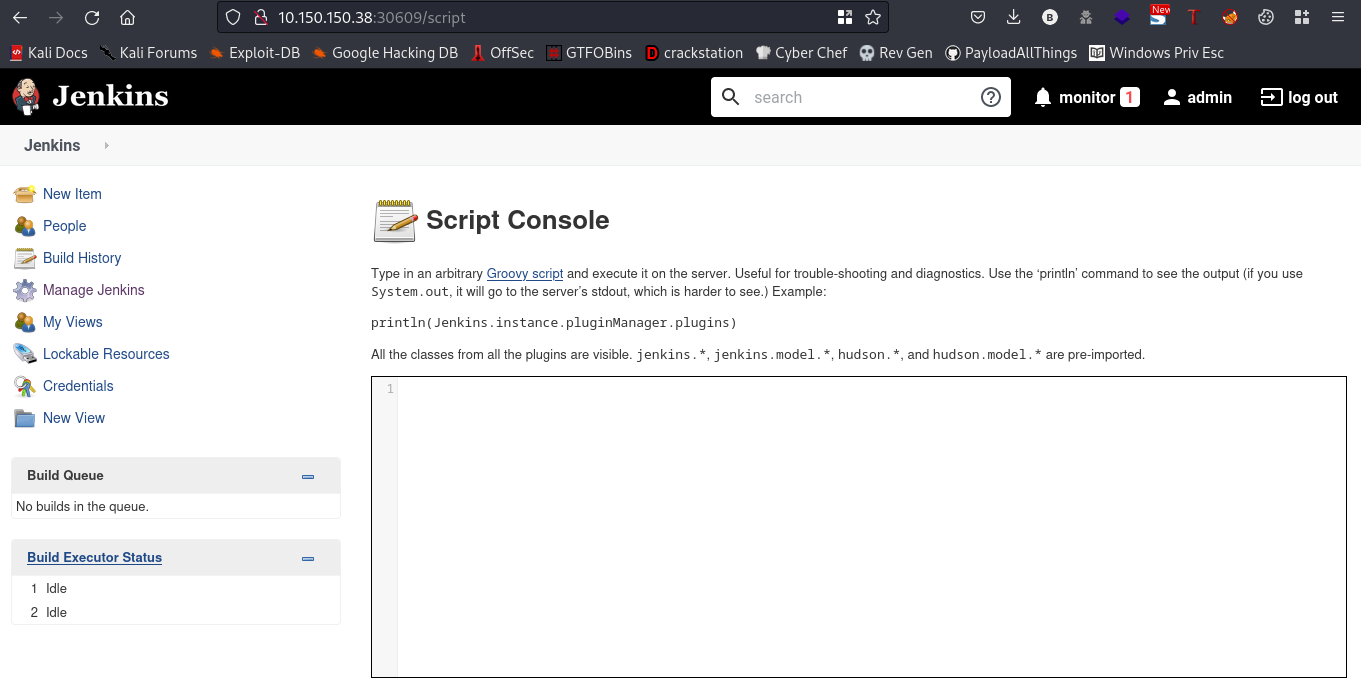The image size is (1361, 688).
Task: Open the Kali Docs bookmark
Action: click(49, 53)
